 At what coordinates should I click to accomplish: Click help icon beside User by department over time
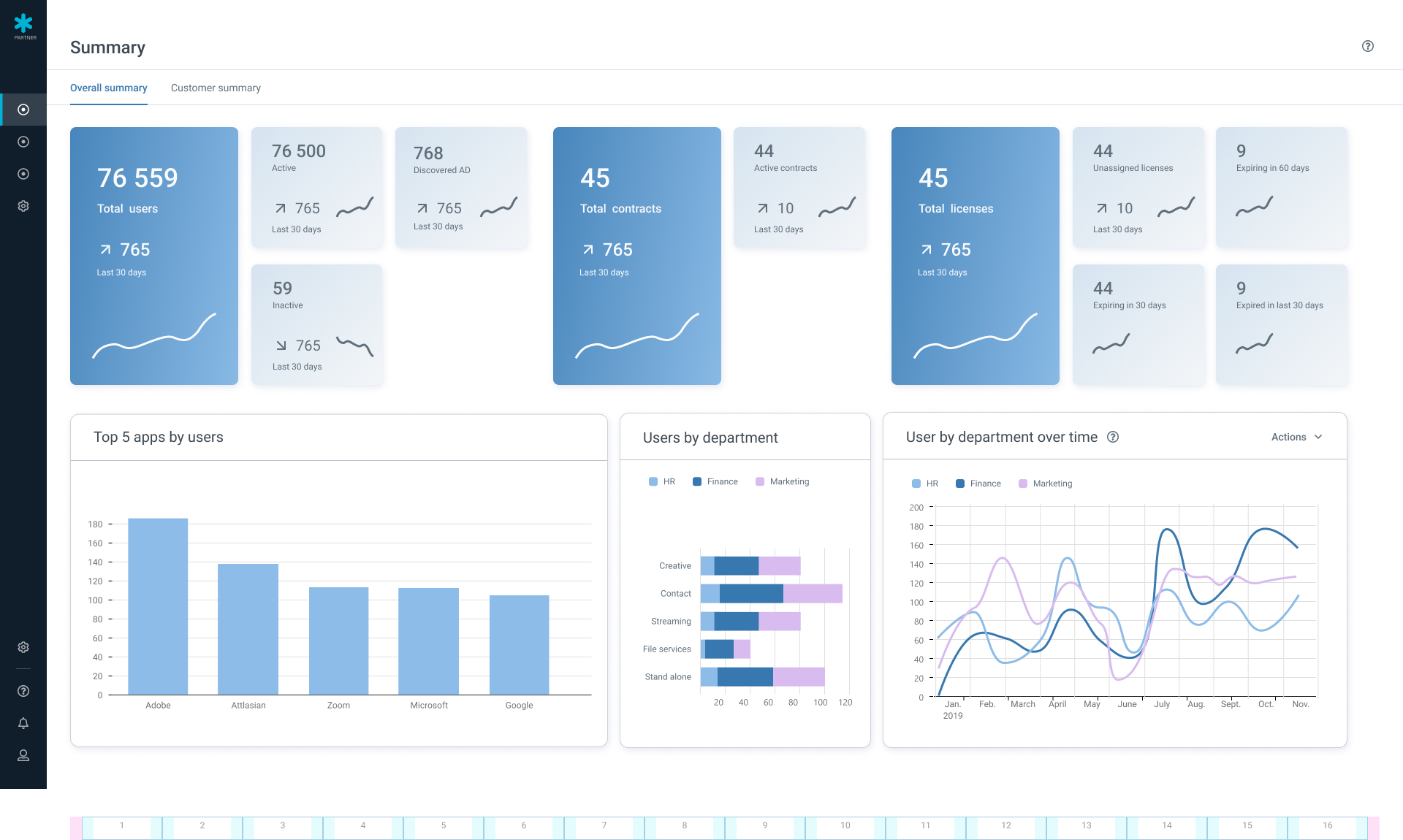click(1113, 437)
